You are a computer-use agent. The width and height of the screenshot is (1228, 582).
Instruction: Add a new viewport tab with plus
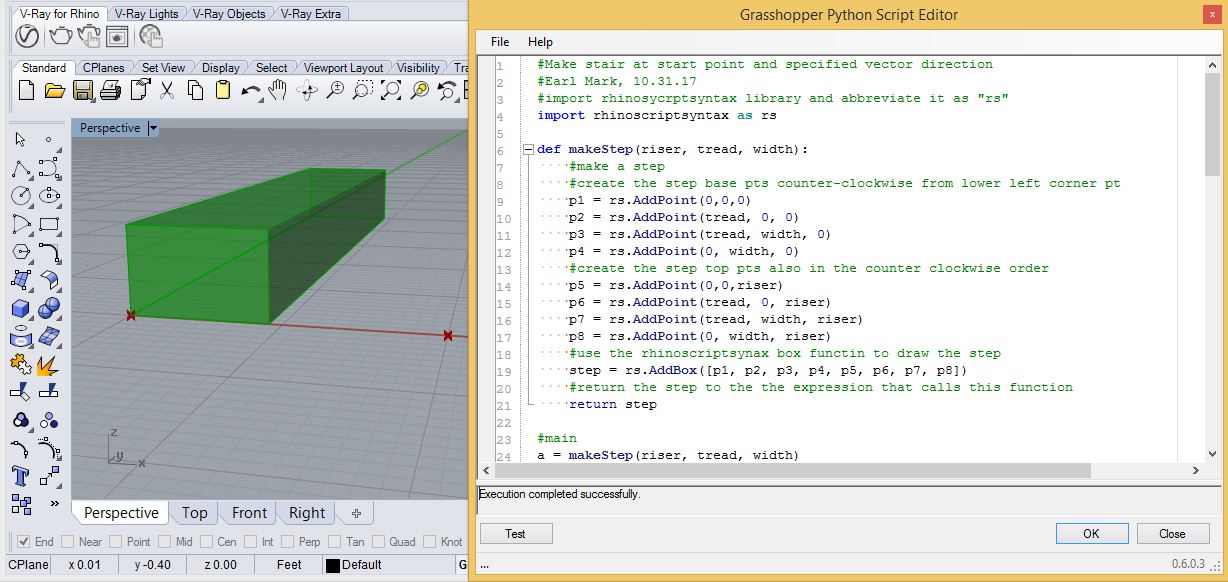coord(355,514)
